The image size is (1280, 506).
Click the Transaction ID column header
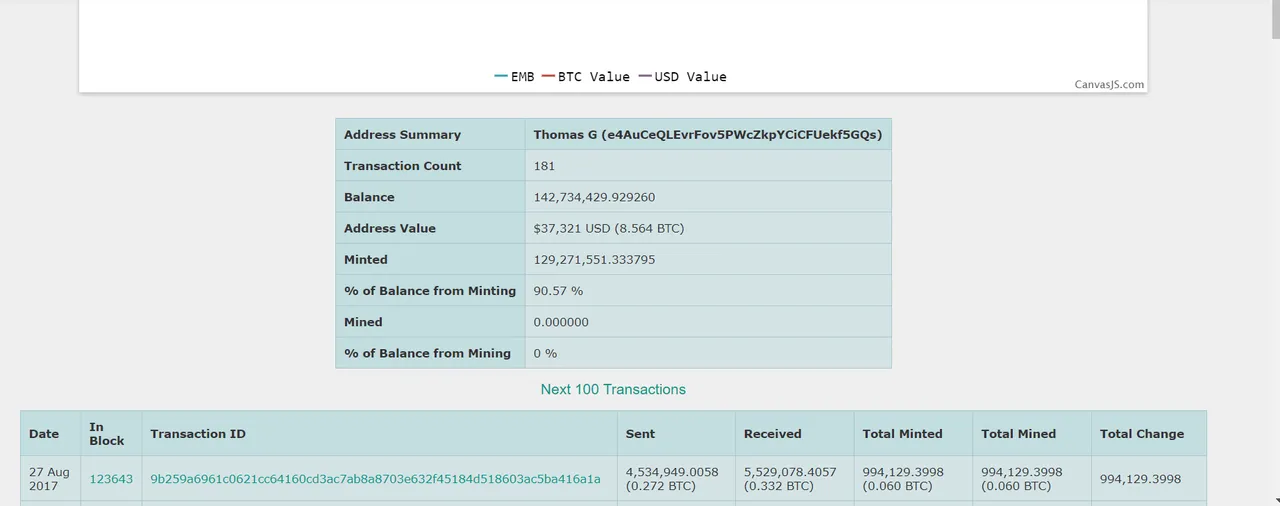pos(379,434)
